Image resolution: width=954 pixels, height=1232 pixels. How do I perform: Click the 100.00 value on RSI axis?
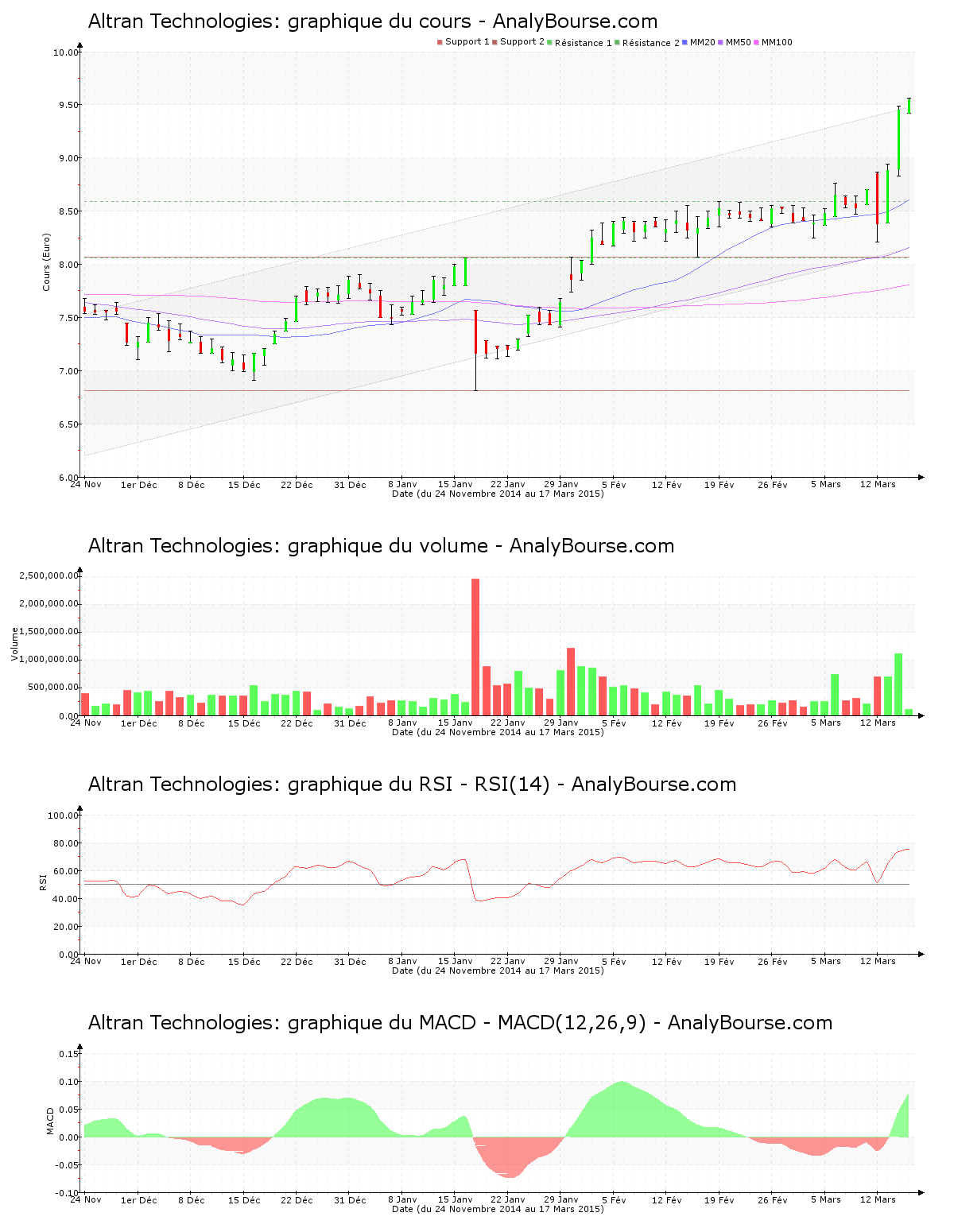(x=64, y=816)
